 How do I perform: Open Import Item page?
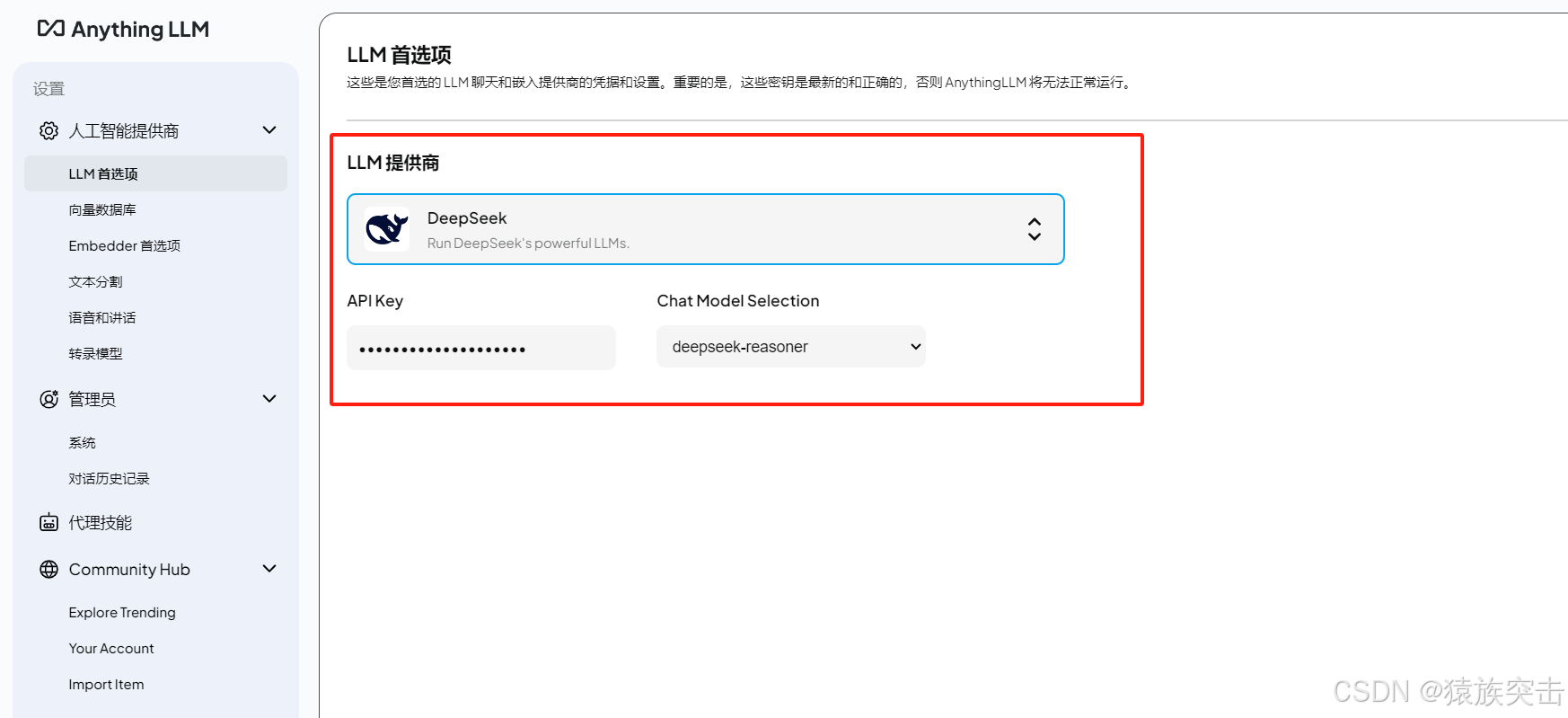click(x=106, y=684)
